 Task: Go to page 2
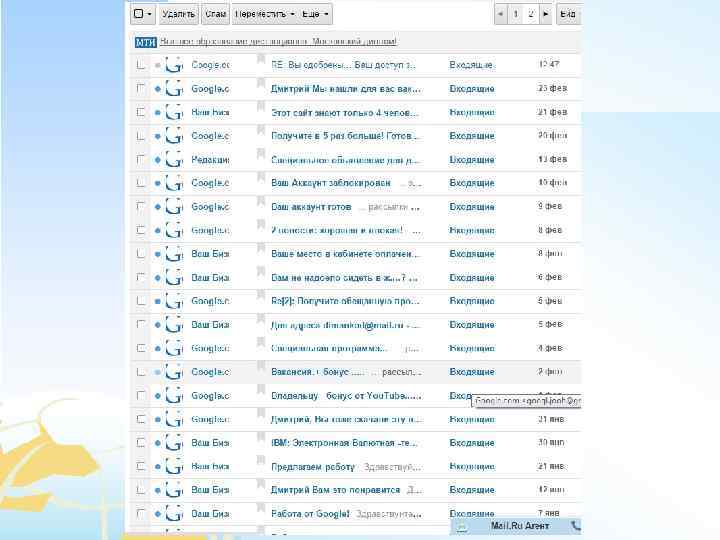[531, 14]
